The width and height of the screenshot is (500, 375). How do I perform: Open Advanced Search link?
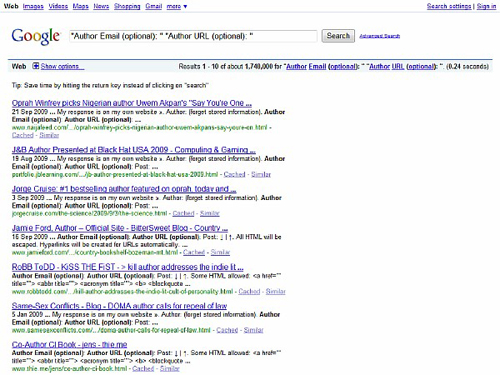[x=379, y=36]
